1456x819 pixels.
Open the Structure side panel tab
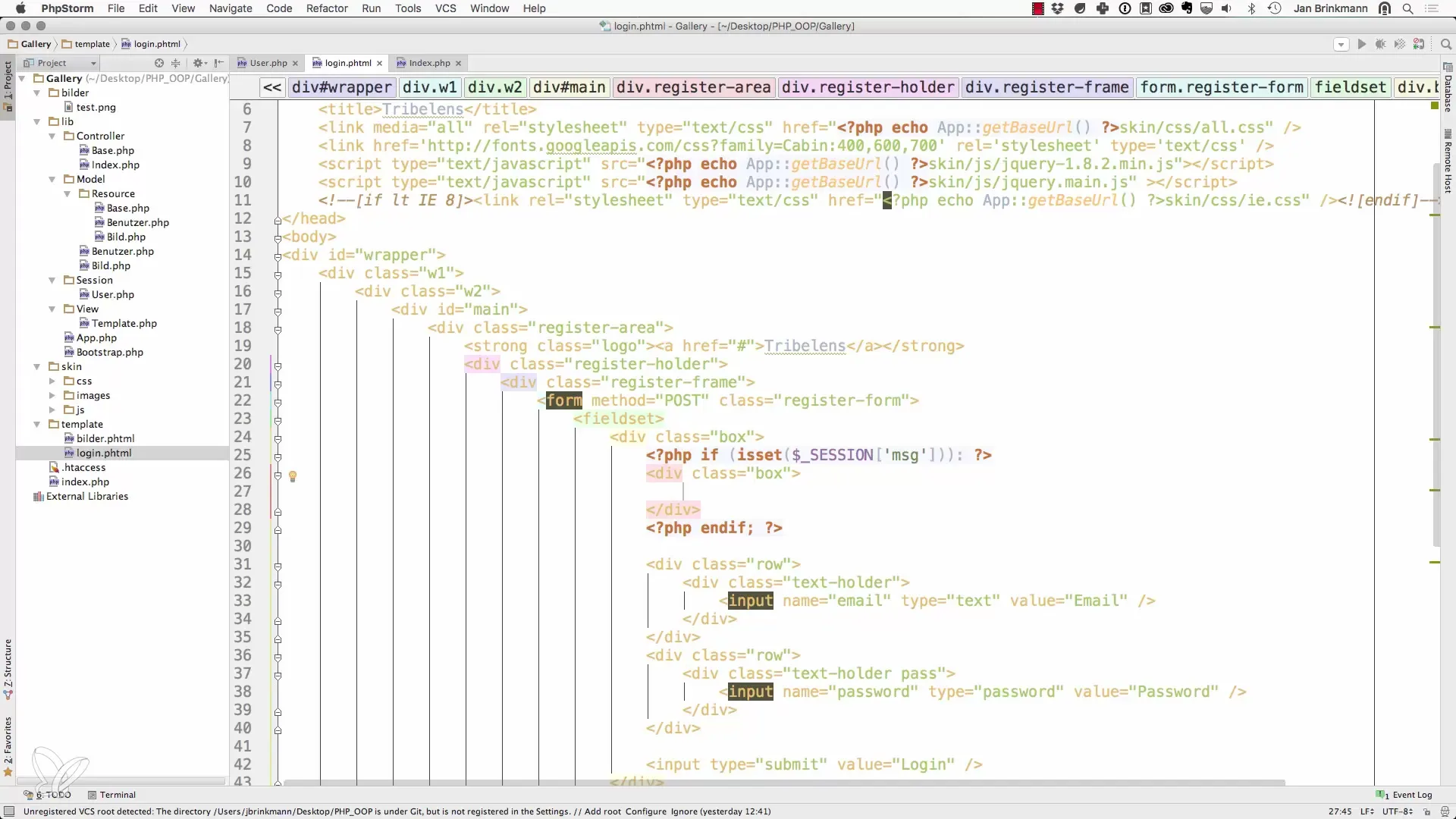click(x=8, y=668)
